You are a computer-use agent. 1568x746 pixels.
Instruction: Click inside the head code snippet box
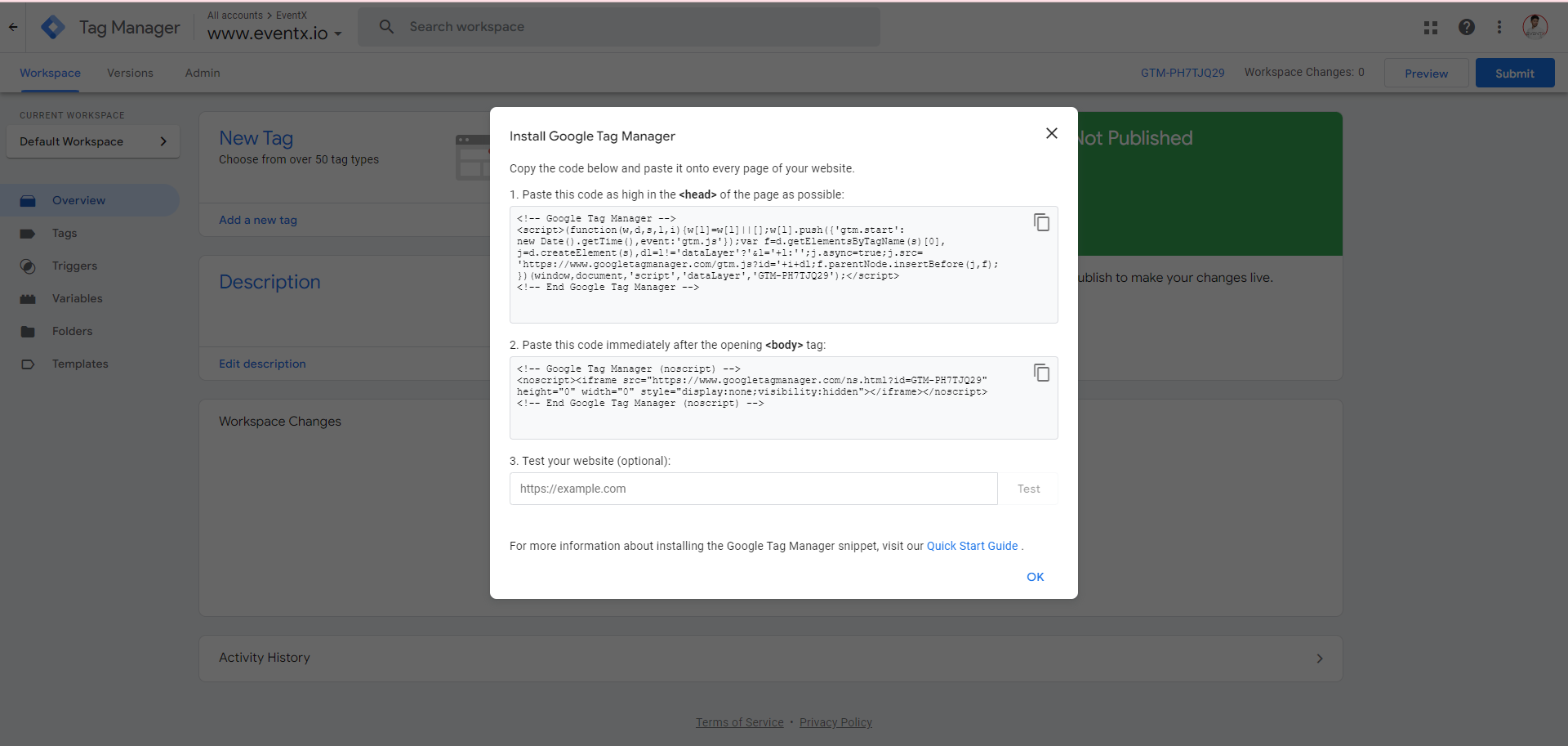click(784, 265)
